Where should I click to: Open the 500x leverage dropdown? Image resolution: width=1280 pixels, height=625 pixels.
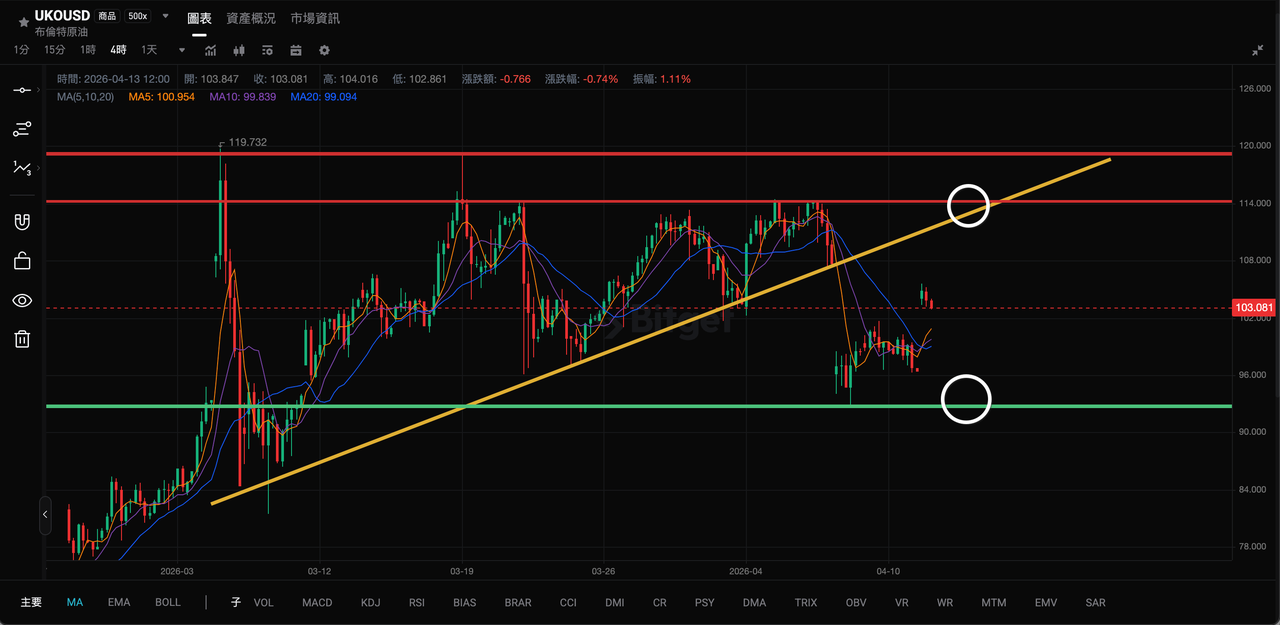(x=140, y=16)
